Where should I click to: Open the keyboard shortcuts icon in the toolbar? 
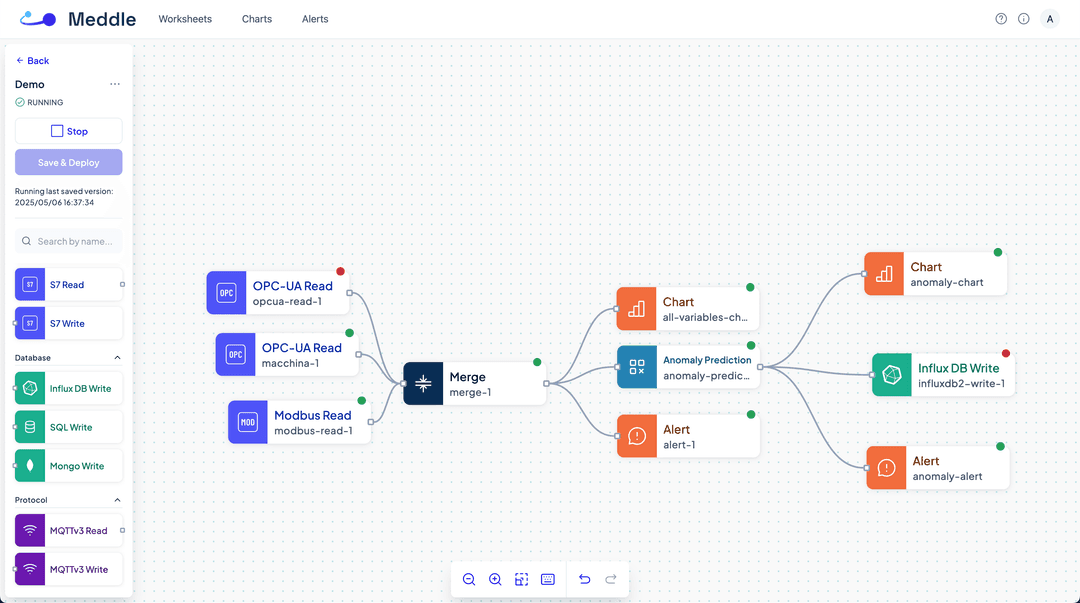(x=547, y=579)
